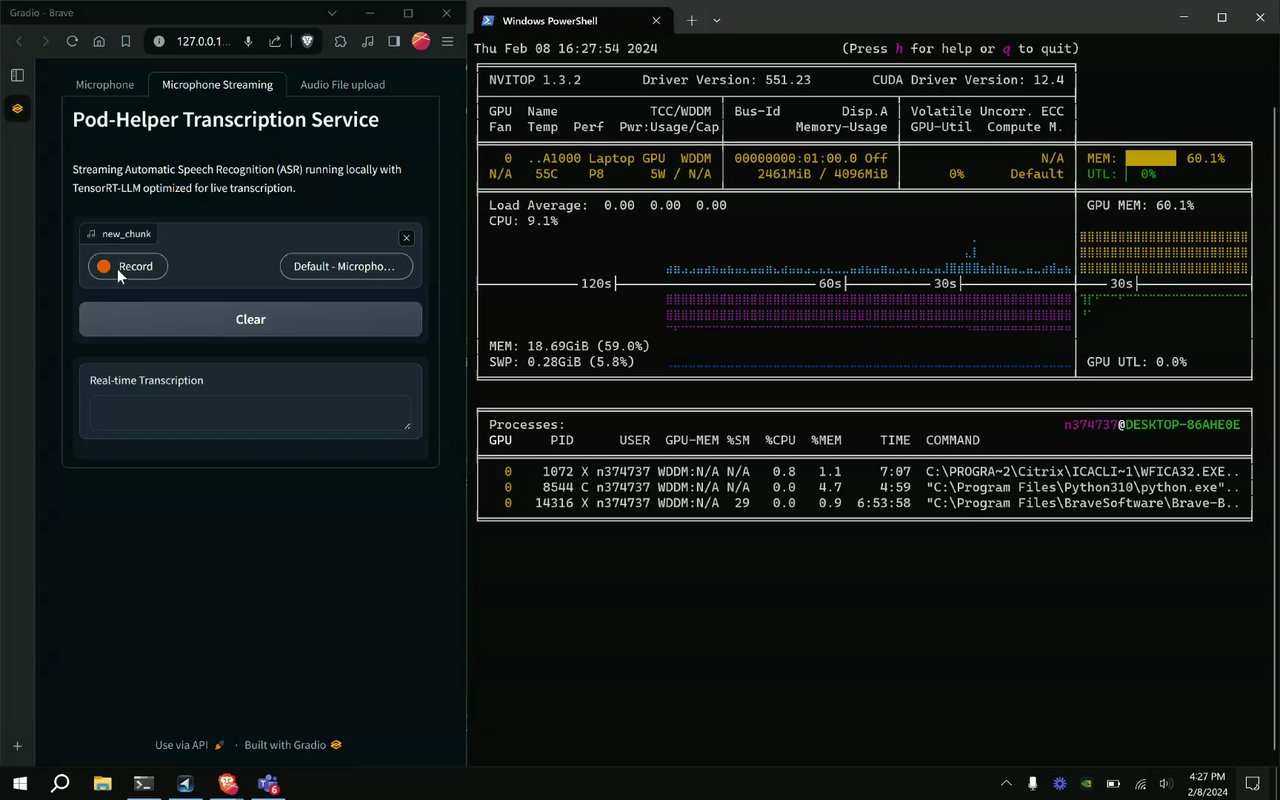This screenshot has height=800, width=1280.
Task: Open the Audio File upload tab
Action: coord(343,85)
